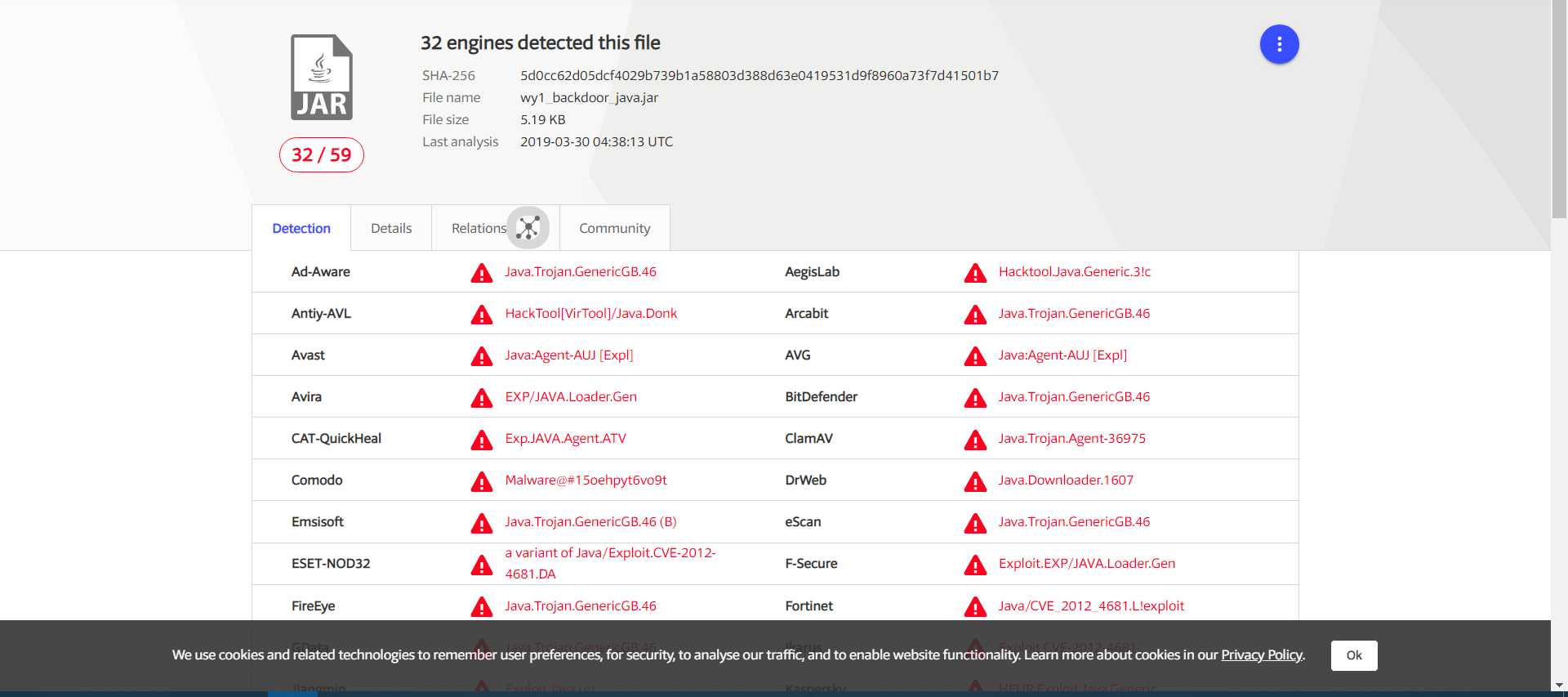Select the SHA-256 hash value
This screenshot has height=697, width=1568.
tap(759, 75)
